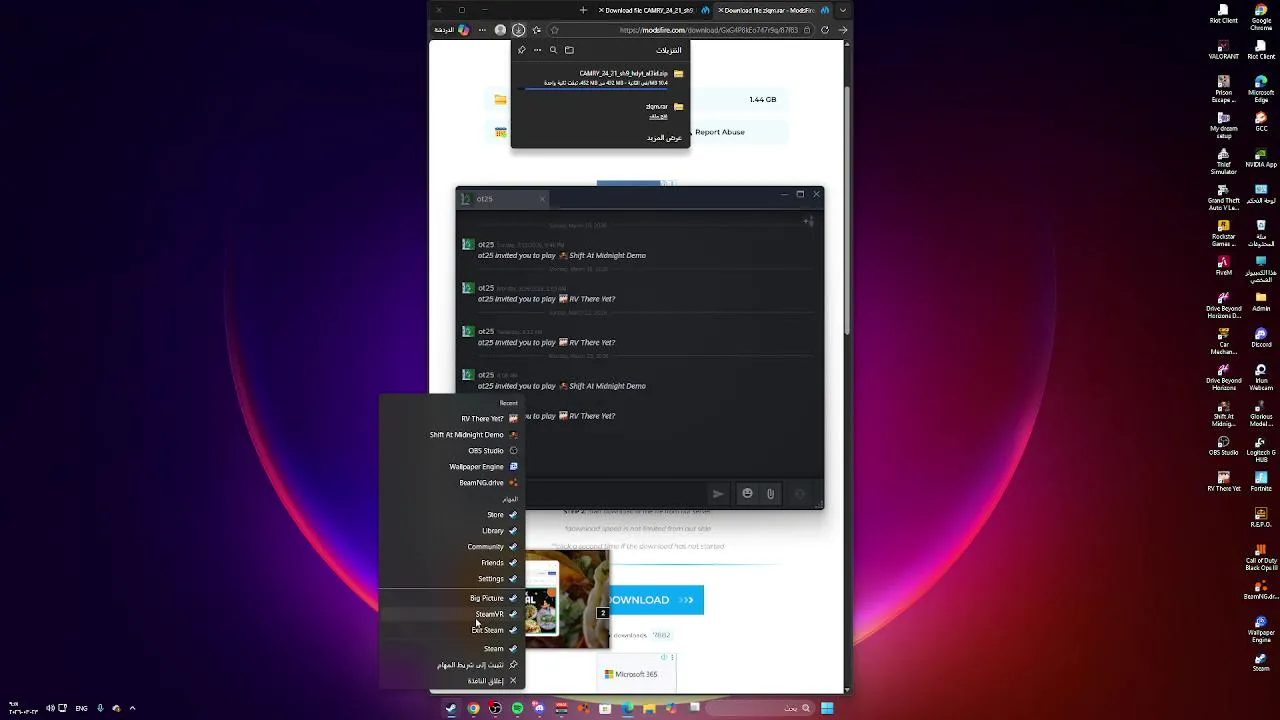This screenshot has width=1280, height=720.
Task: Open the Windows Start button
Action: (x=827, y=709)
